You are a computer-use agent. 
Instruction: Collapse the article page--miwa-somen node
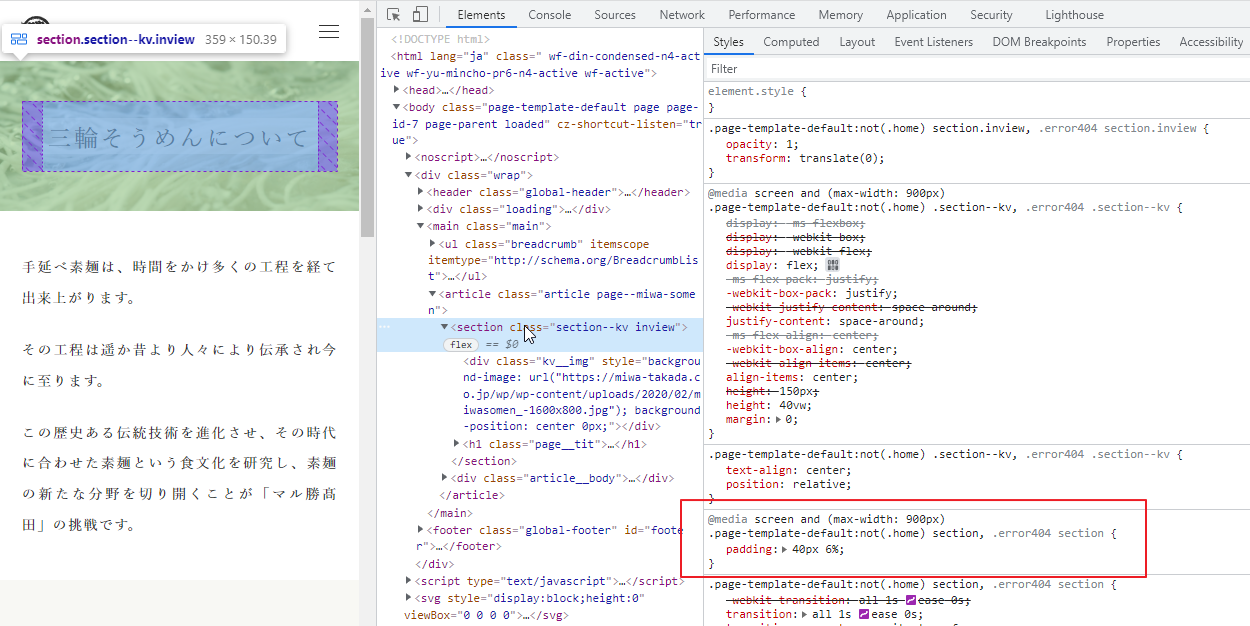pos(433,294)
